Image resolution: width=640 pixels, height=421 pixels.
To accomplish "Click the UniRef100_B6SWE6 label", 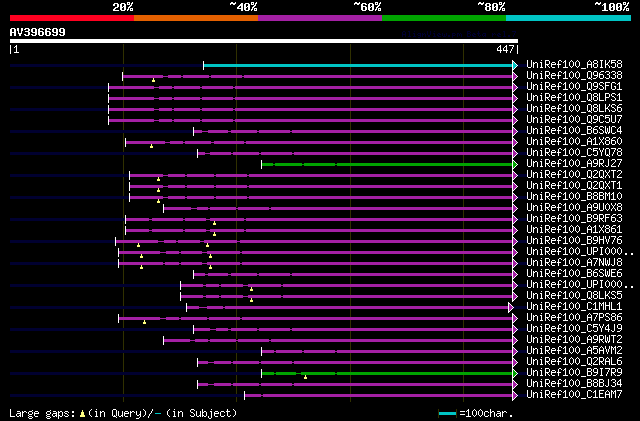I will click(x=574, y=274).
